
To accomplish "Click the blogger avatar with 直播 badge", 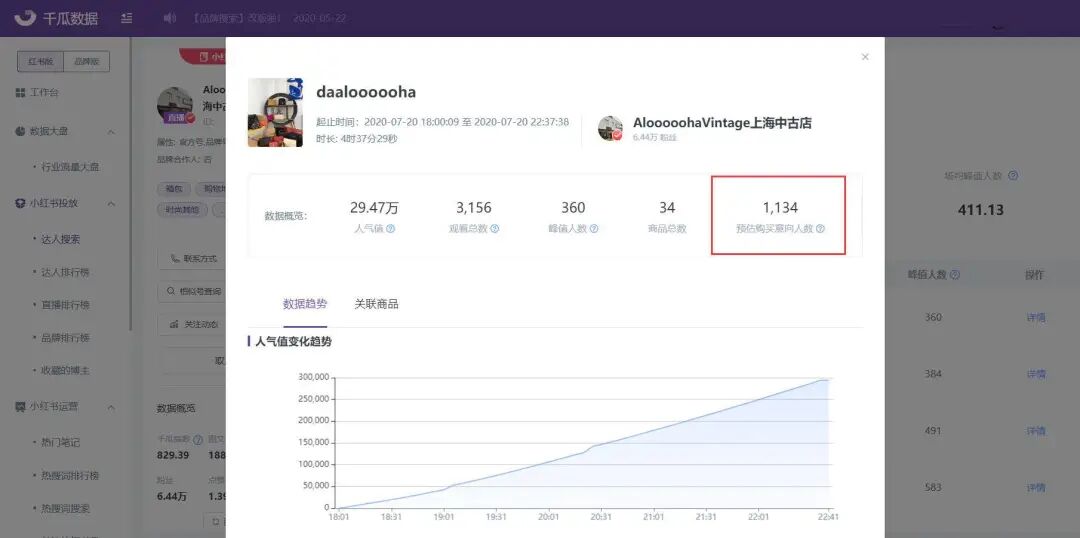I will pyautogui.click(x=176, y=105).
